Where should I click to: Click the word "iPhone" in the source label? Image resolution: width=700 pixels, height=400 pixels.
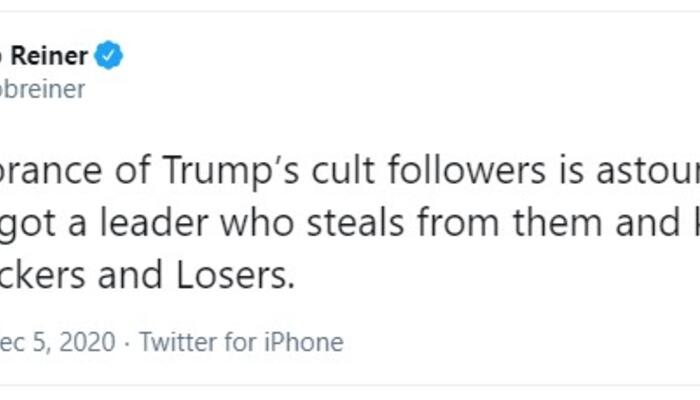coord(301,343)
